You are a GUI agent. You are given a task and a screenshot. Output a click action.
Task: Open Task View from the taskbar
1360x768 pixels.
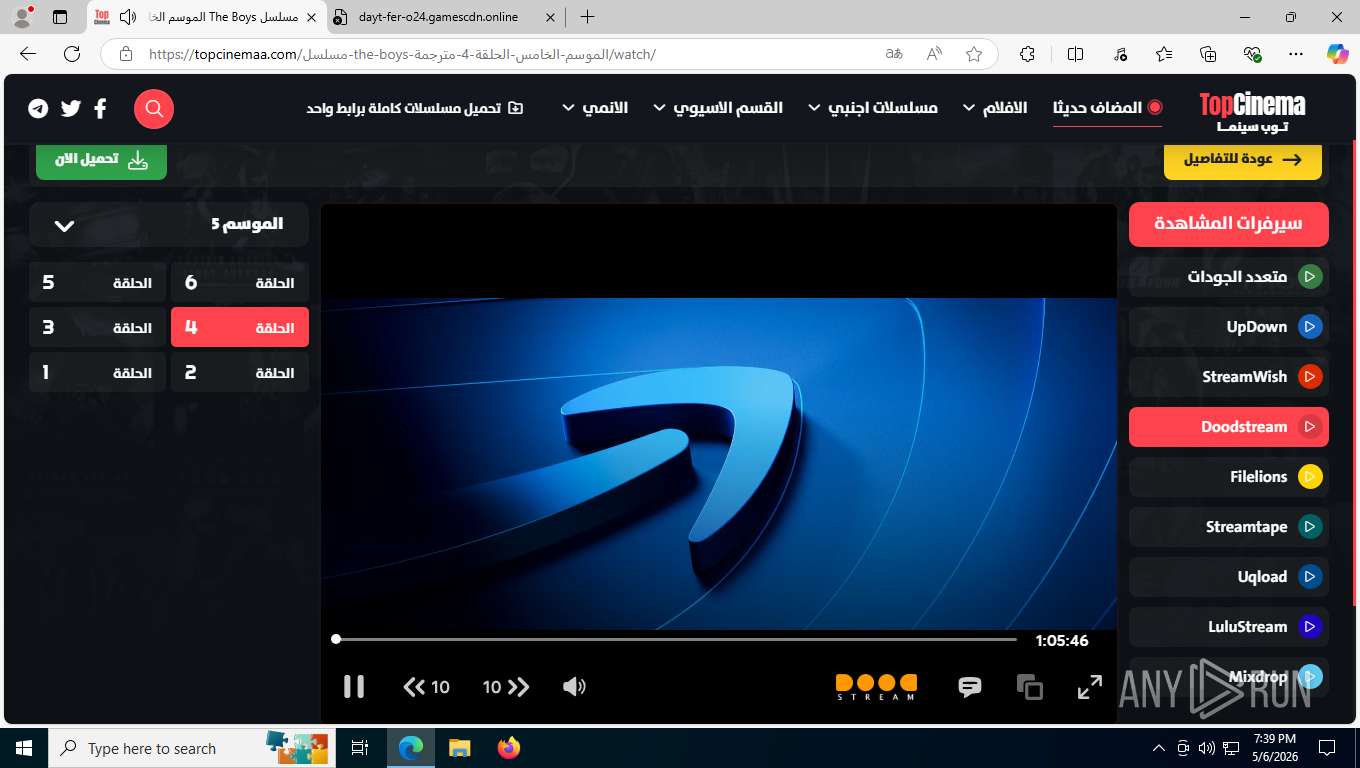click(361, 748)
